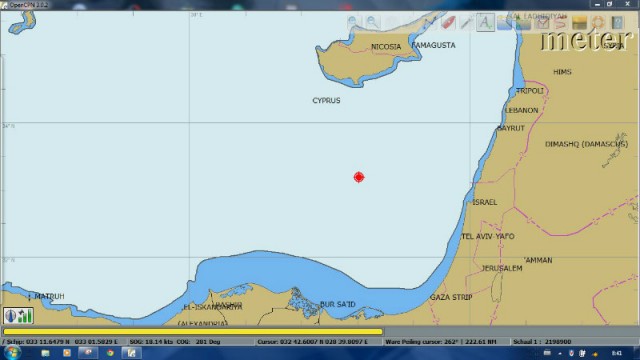Image resolution: width=640 pixels, height=360 pixels.
Task: Click the FAMAGUSTA label on chart
Action: (x=433, y=45)
